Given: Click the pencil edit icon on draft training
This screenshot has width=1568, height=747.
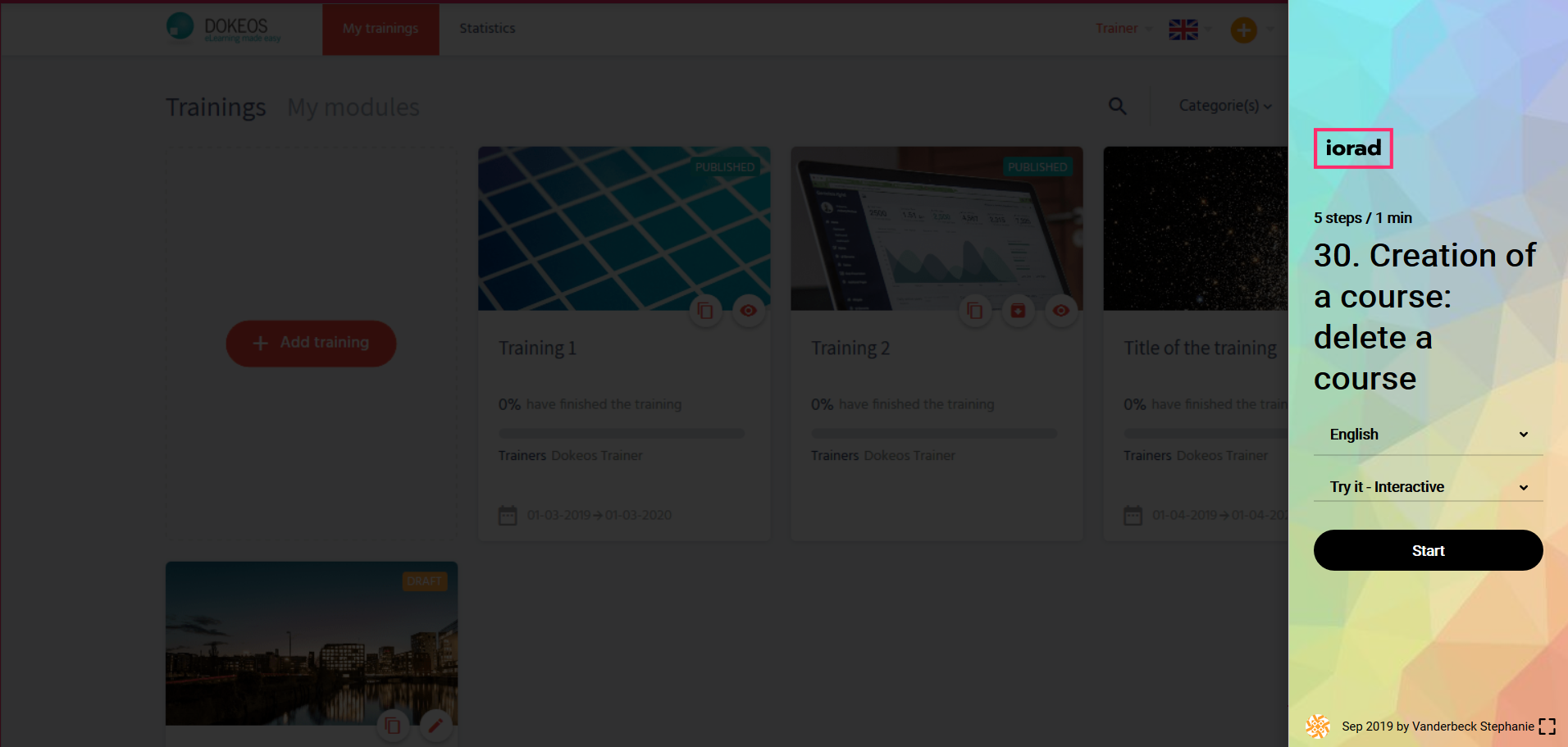Looking at the screenshot, I should click(x=435, y=725).
